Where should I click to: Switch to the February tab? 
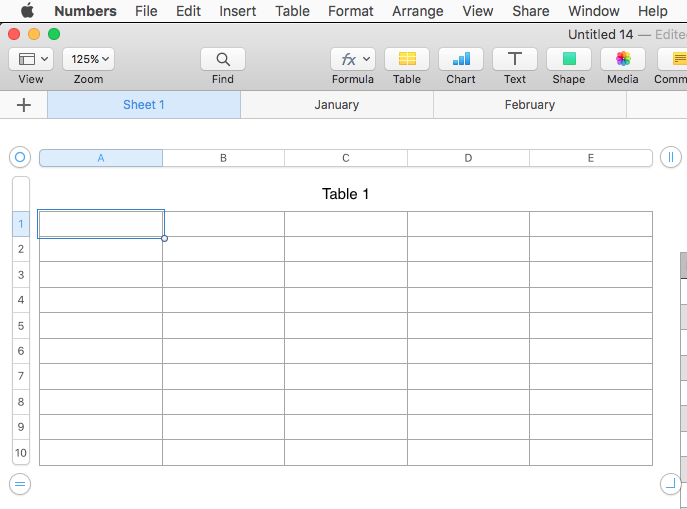click(530, 105)
